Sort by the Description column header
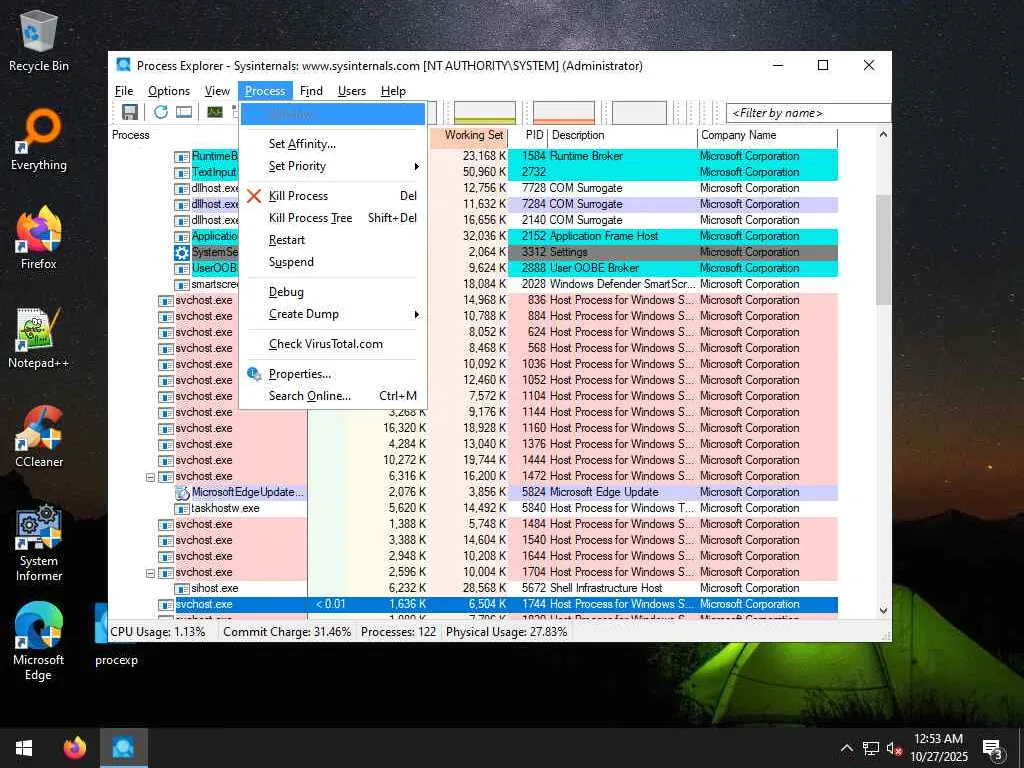Viewport: 1024px width, 768px height. point(622,135)
